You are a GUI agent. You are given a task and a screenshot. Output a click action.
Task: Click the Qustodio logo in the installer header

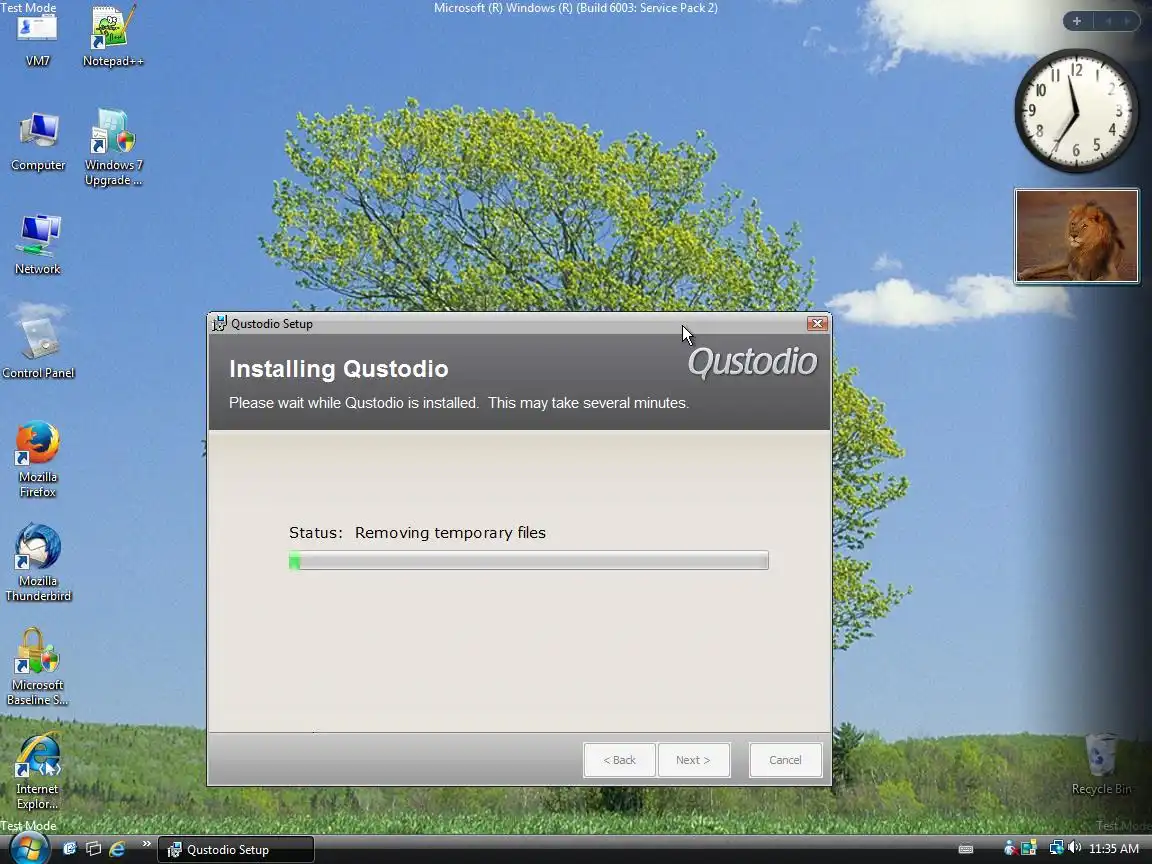pyautogui.click(x=752, y=363)
